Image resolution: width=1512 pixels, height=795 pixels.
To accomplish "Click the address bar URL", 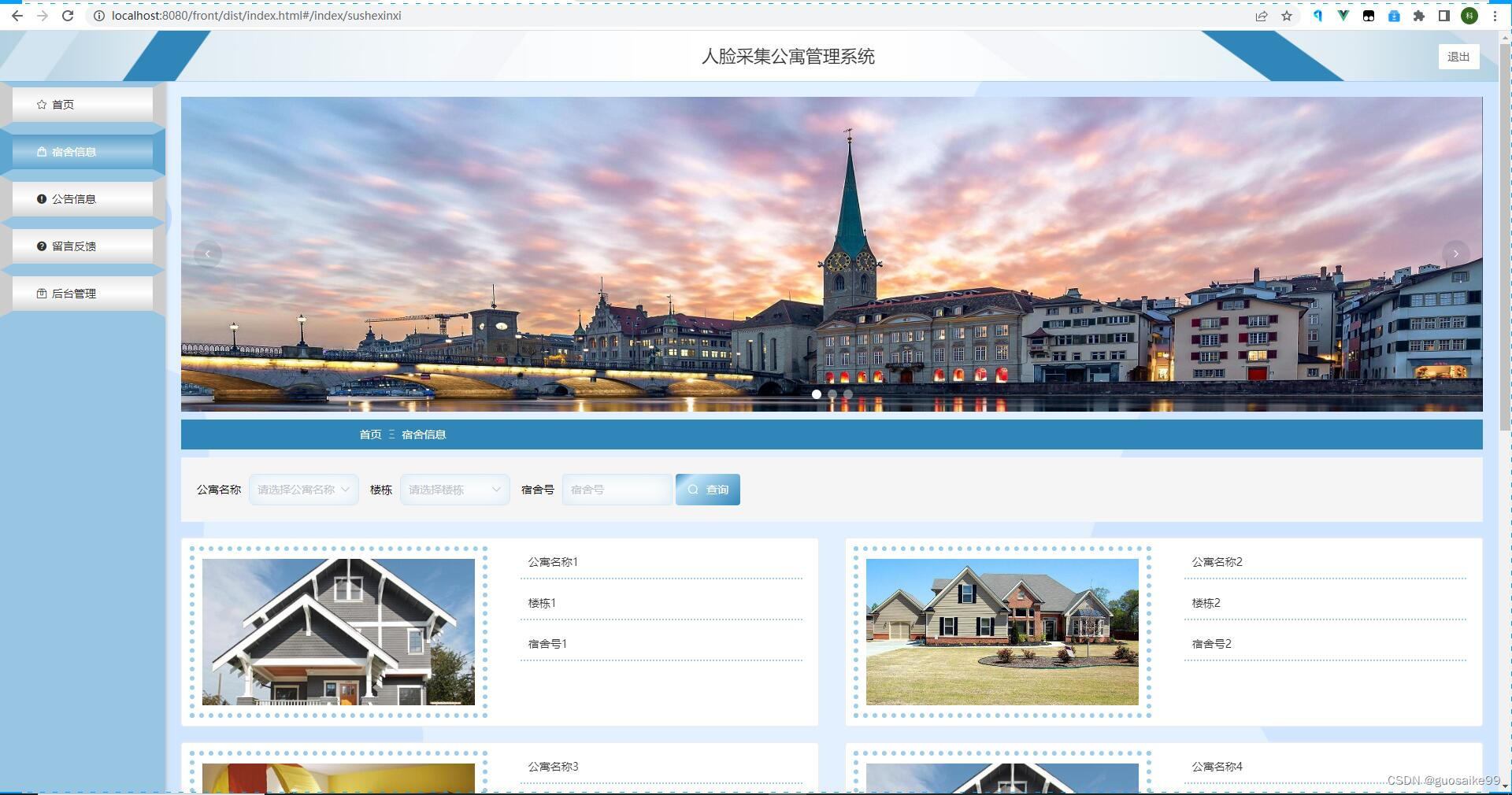I will click(257, 16).
